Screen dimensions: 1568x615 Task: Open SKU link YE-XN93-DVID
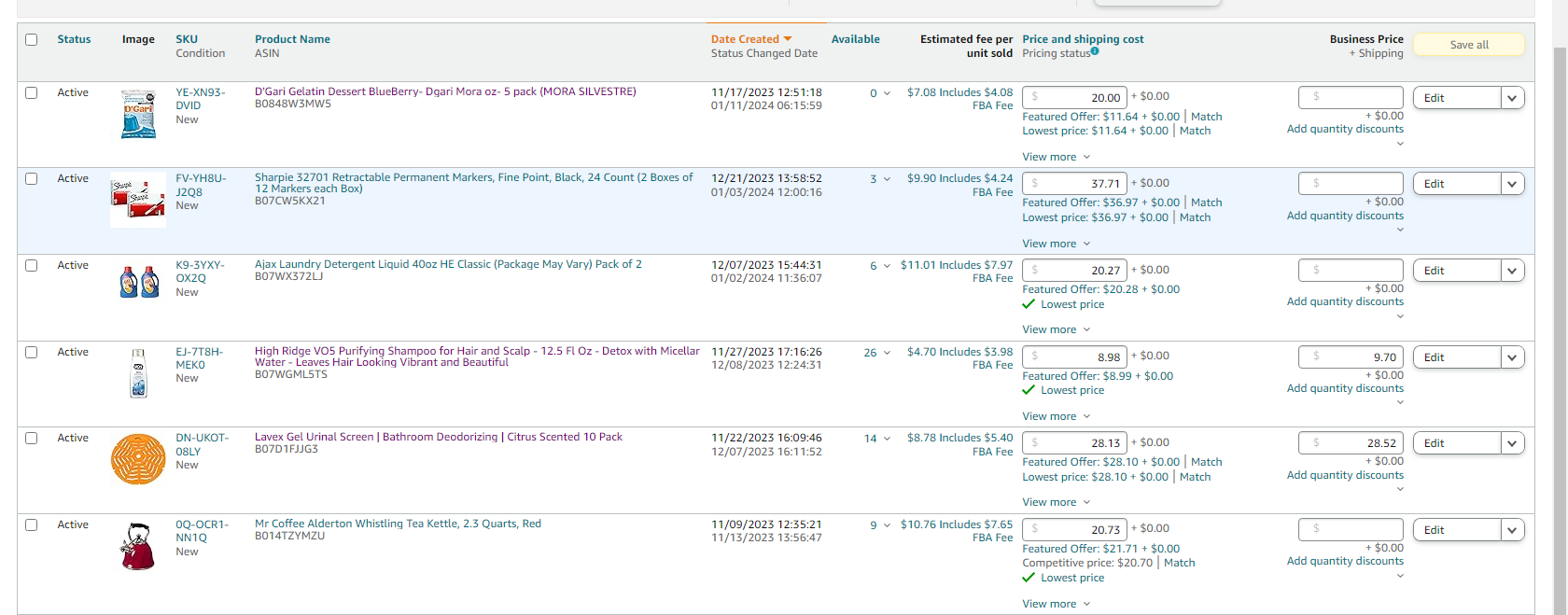201,99
